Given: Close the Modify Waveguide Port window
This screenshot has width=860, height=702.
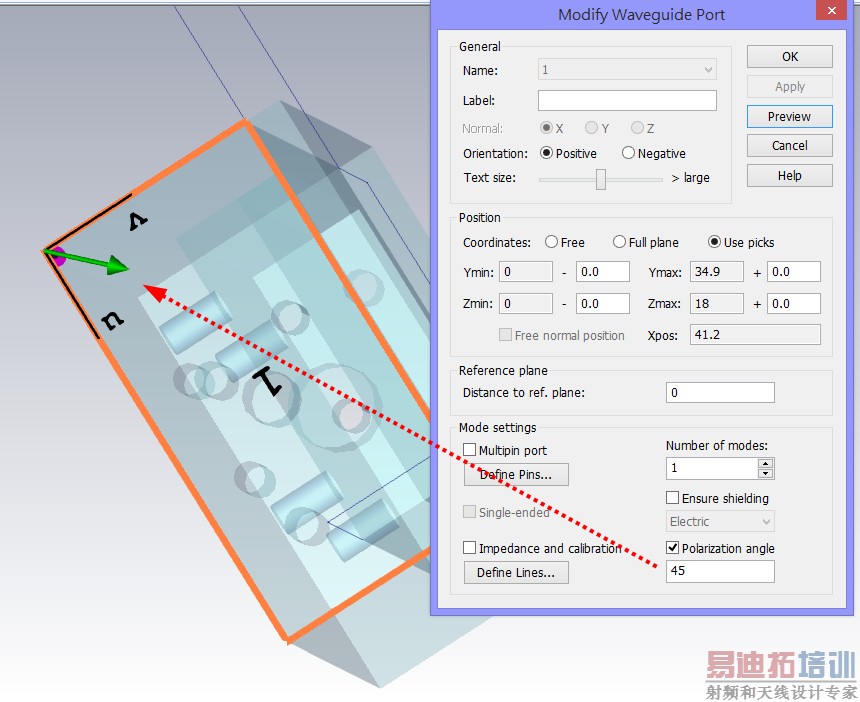Looking at the screenshot, I should click(x=831, y=10).
